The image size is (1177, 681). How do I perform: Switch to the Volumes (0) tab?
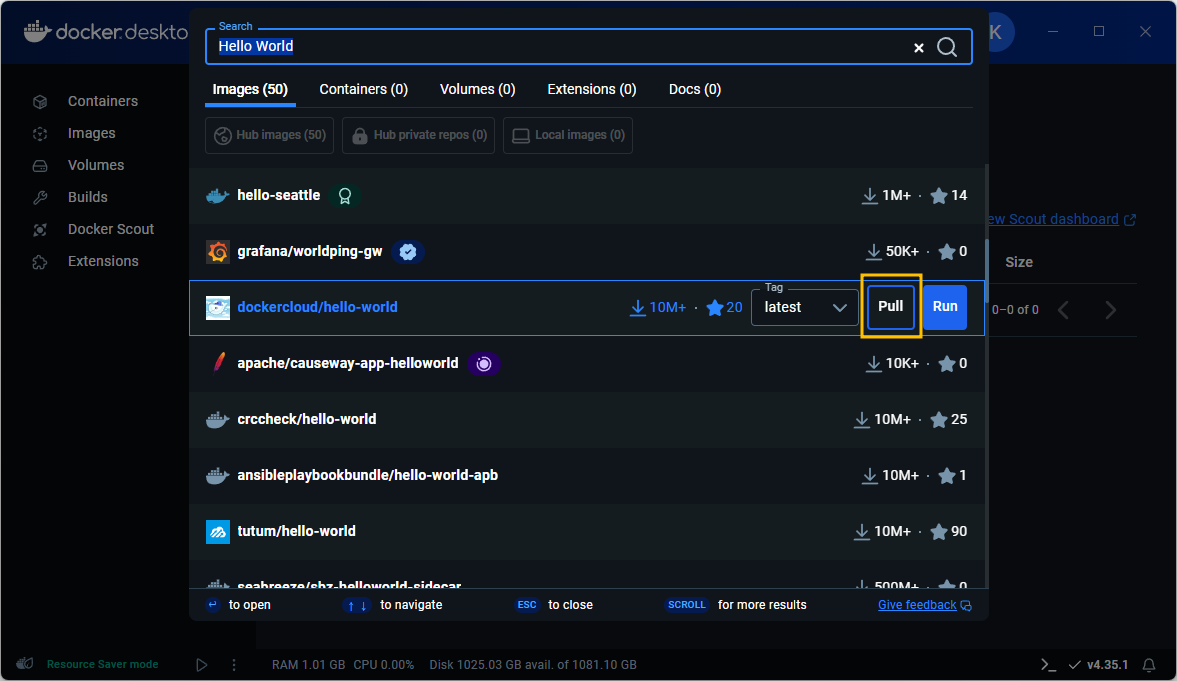tap(477, 89)
